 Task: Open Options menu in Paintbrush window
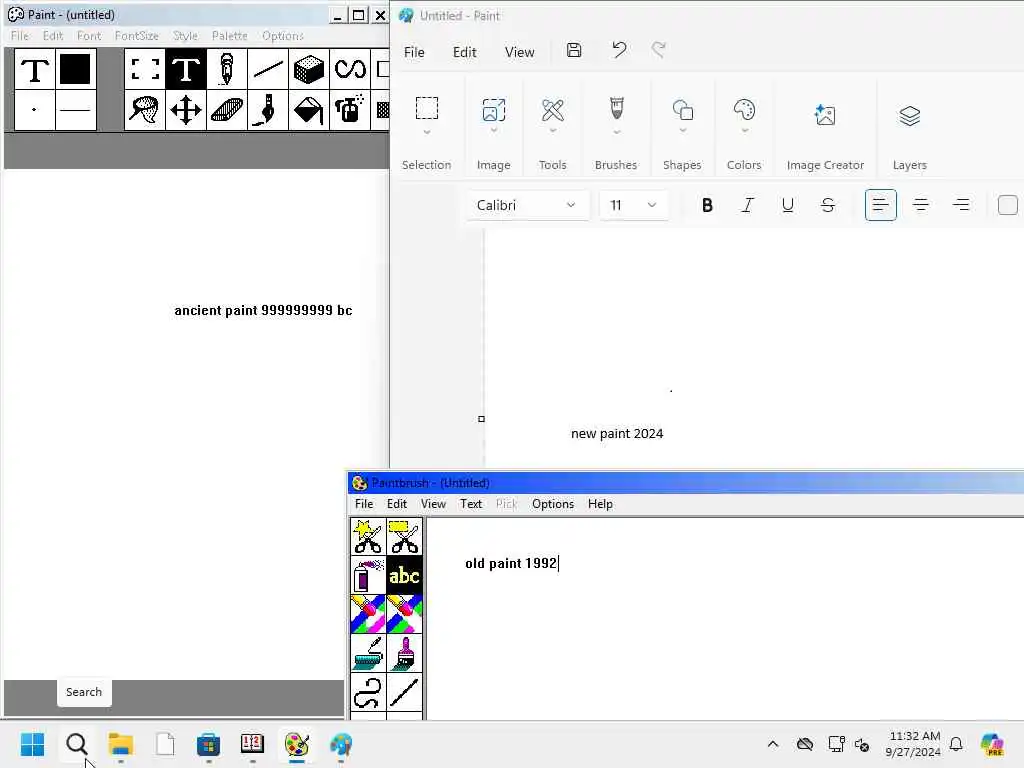552,504
